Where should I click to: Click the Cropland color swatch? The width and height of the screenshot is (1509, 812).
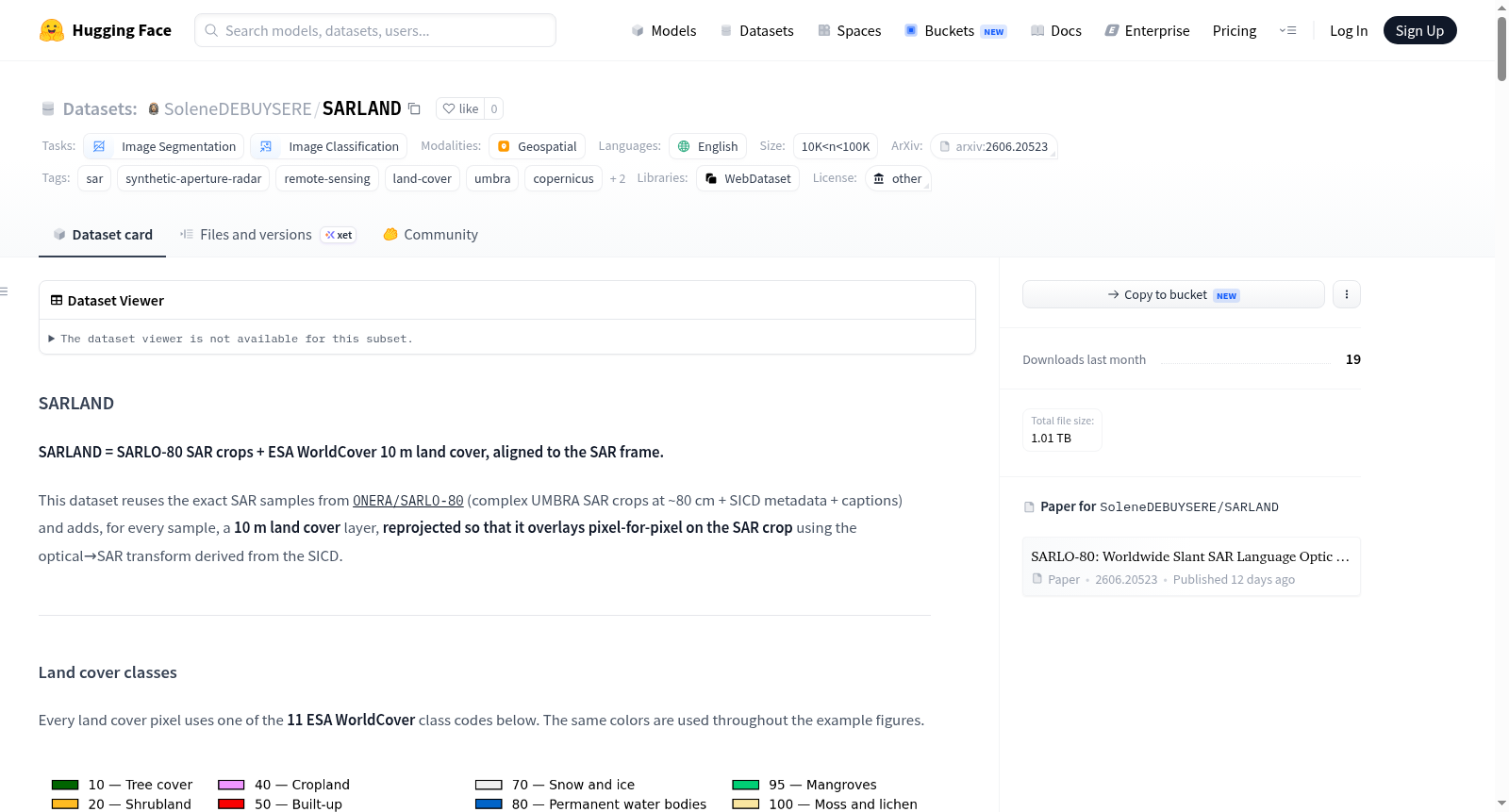[231, 785]
